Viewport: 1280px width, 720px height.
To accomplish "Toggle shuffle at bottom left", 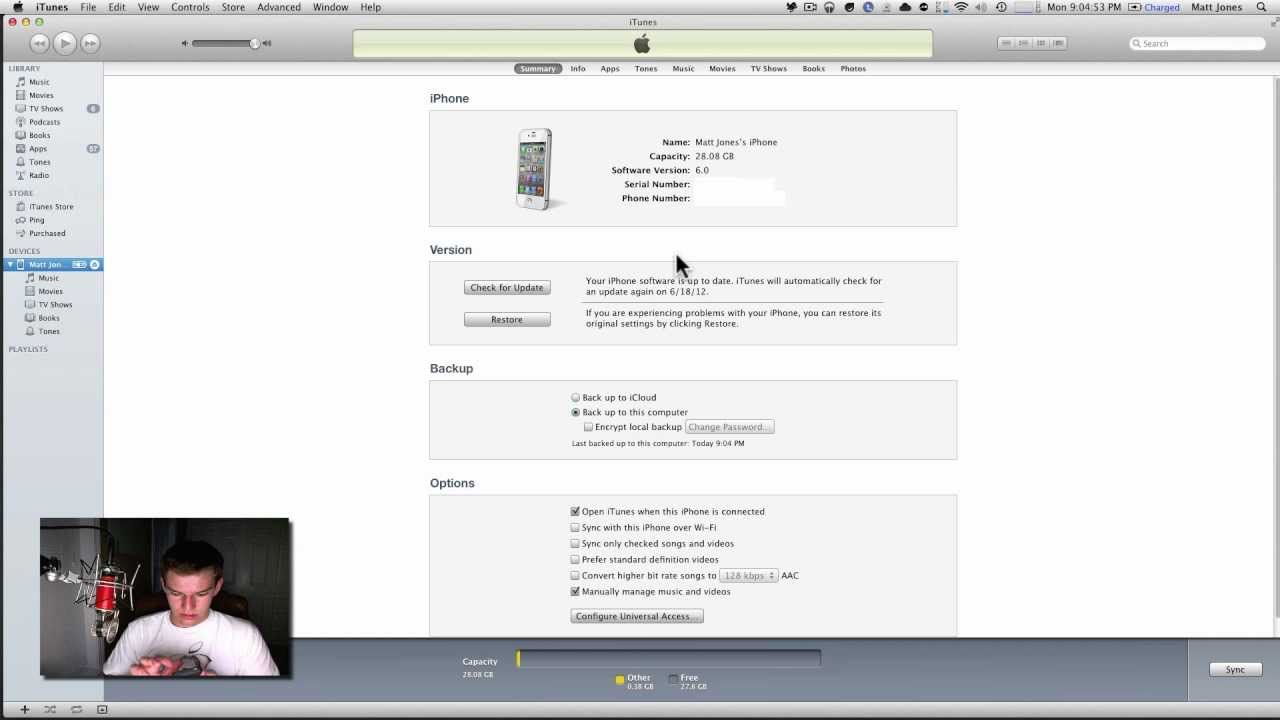I will coord(50,709).
